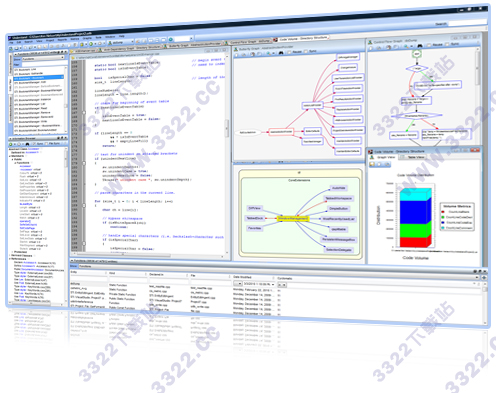This screenshot has height=393, width=496.
Task: Open the Graphs menu
Action: tap(87, 38)
